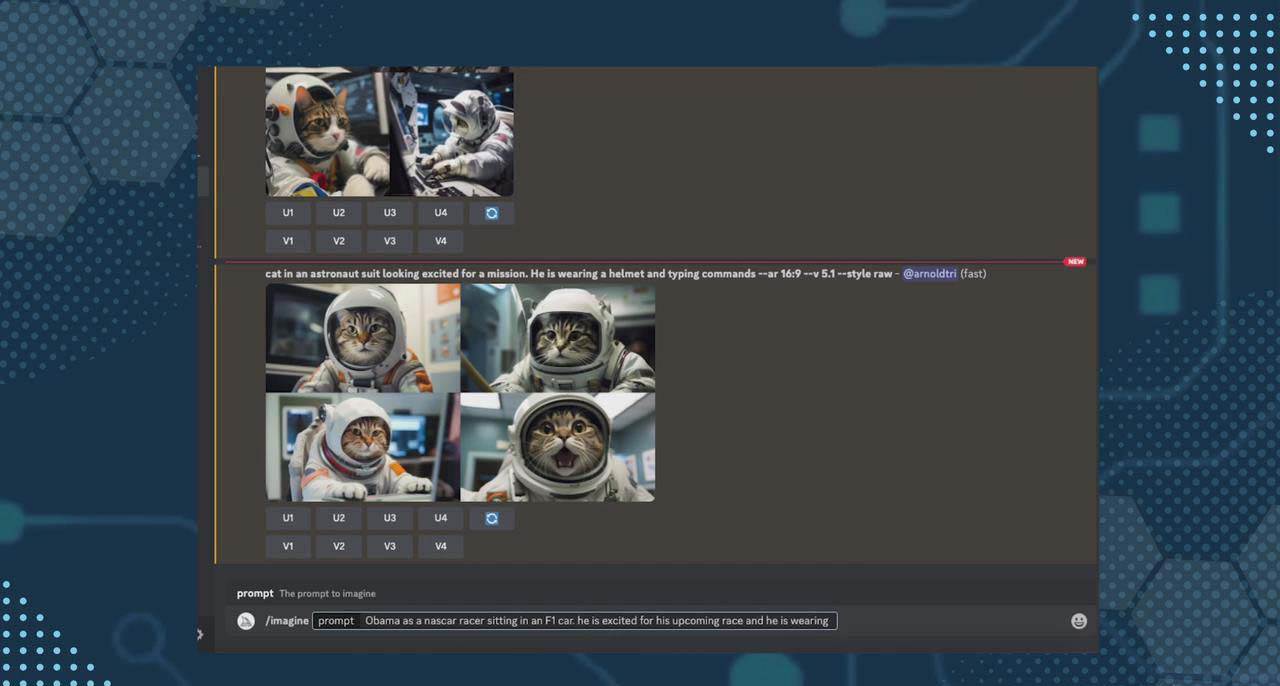This screenshot has width=1280, height=686.
Task: Upscale image four with U4 on the bottom message
Action: click(440, 518)
